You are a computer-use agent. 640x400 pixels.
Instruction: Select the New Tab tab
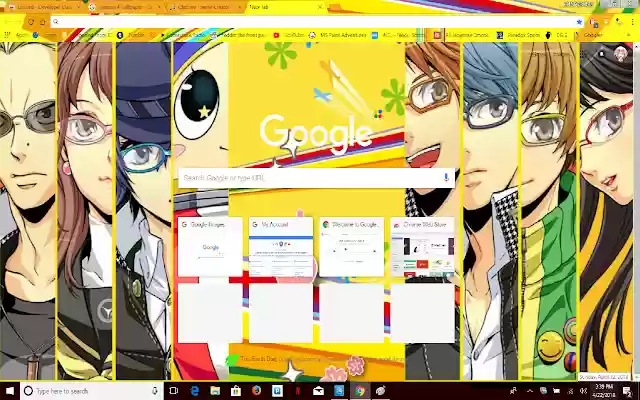point(286,7)
